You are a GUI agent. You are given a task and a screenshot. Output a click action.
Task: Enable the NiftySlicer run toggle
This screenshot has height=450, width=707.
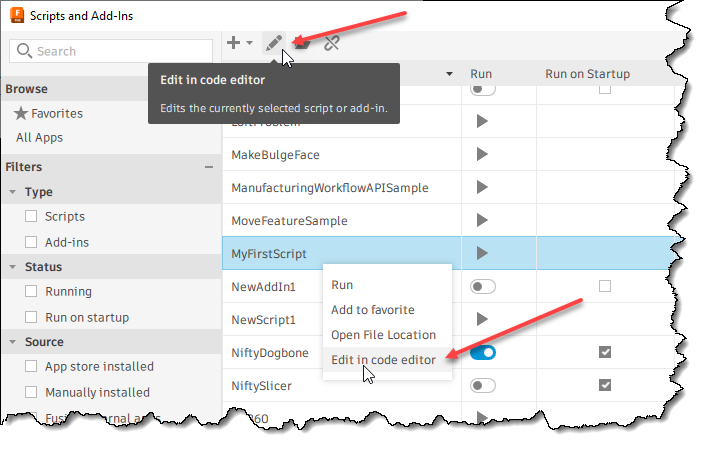pos(483,385)
